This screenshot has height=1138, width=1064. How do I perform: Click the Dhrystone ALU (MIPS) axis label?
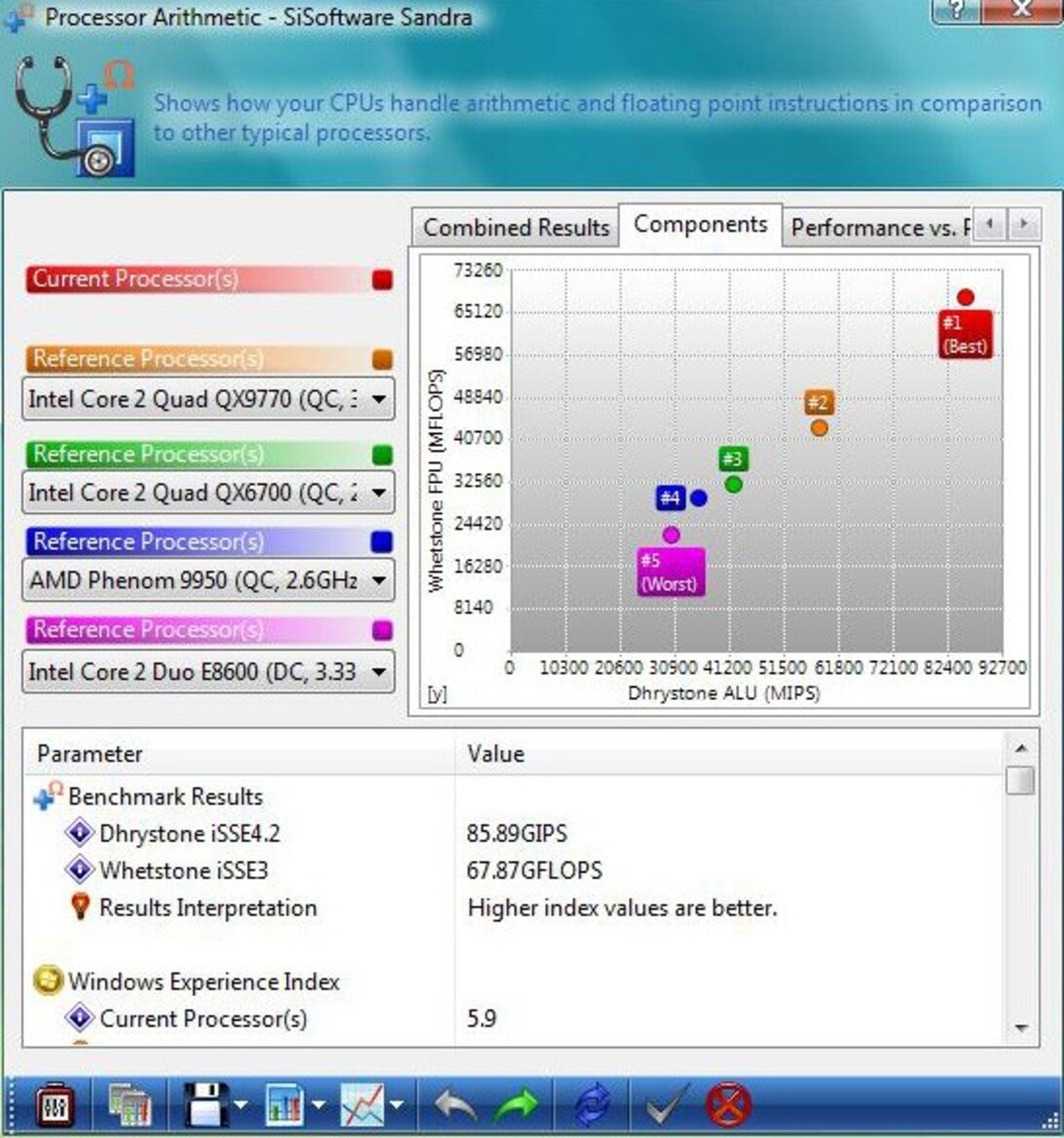723,693
